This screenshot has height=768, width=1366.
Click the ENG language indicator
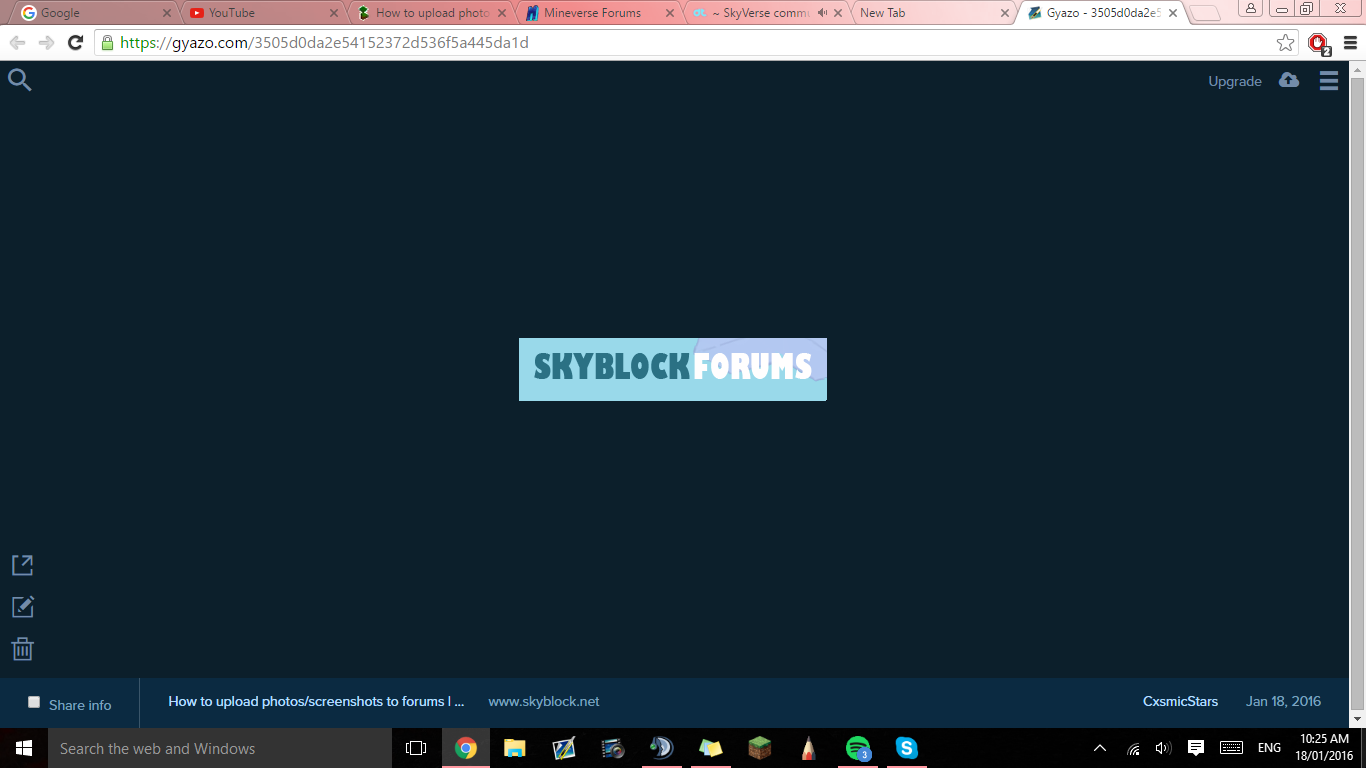pos(1269,748)
